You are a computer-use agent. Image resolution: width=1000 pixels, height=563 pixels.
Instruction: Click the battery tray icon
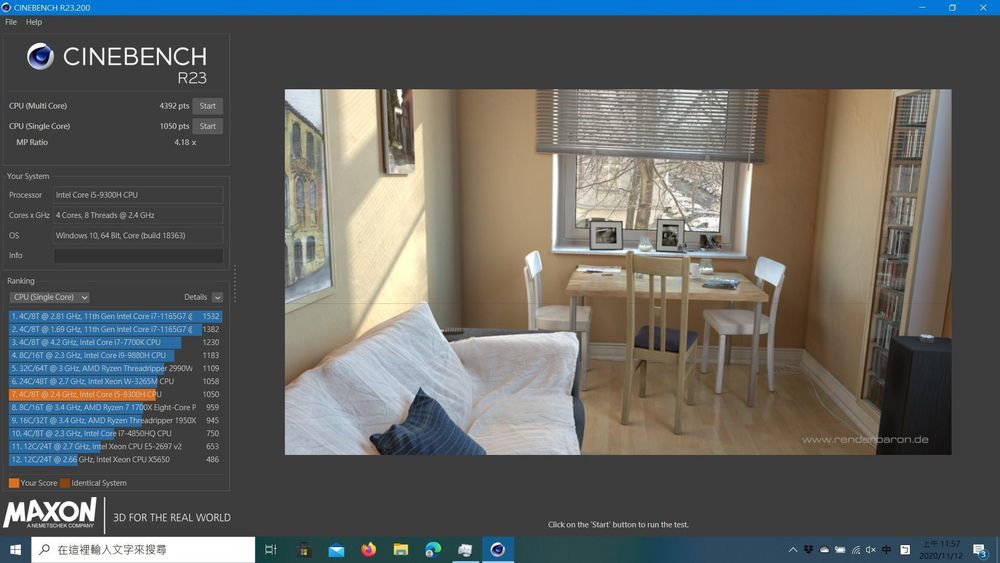(x=840, y=550)
